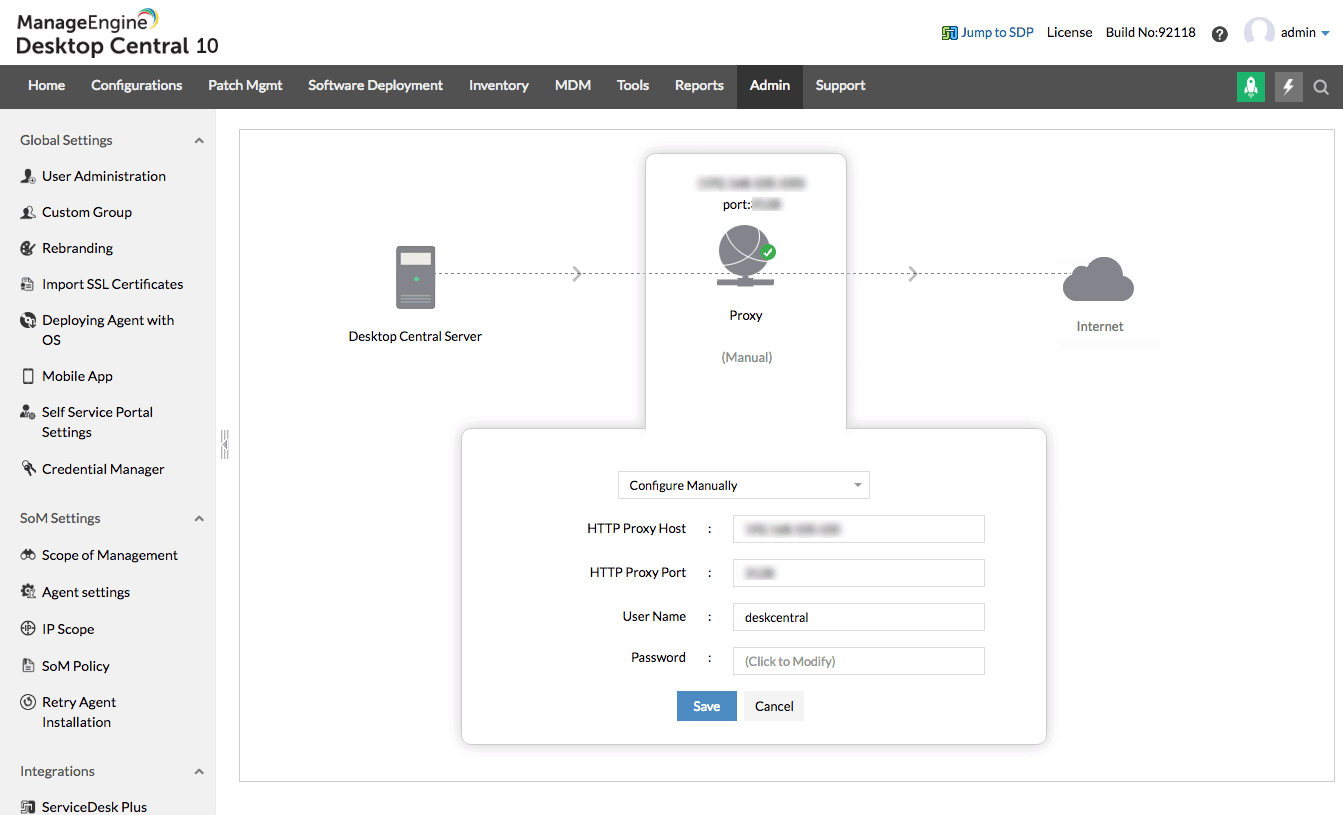This screenshot has width=1343, height=815.
Task: Open the SoM Policy page
Action: click(x=76, y=666)
